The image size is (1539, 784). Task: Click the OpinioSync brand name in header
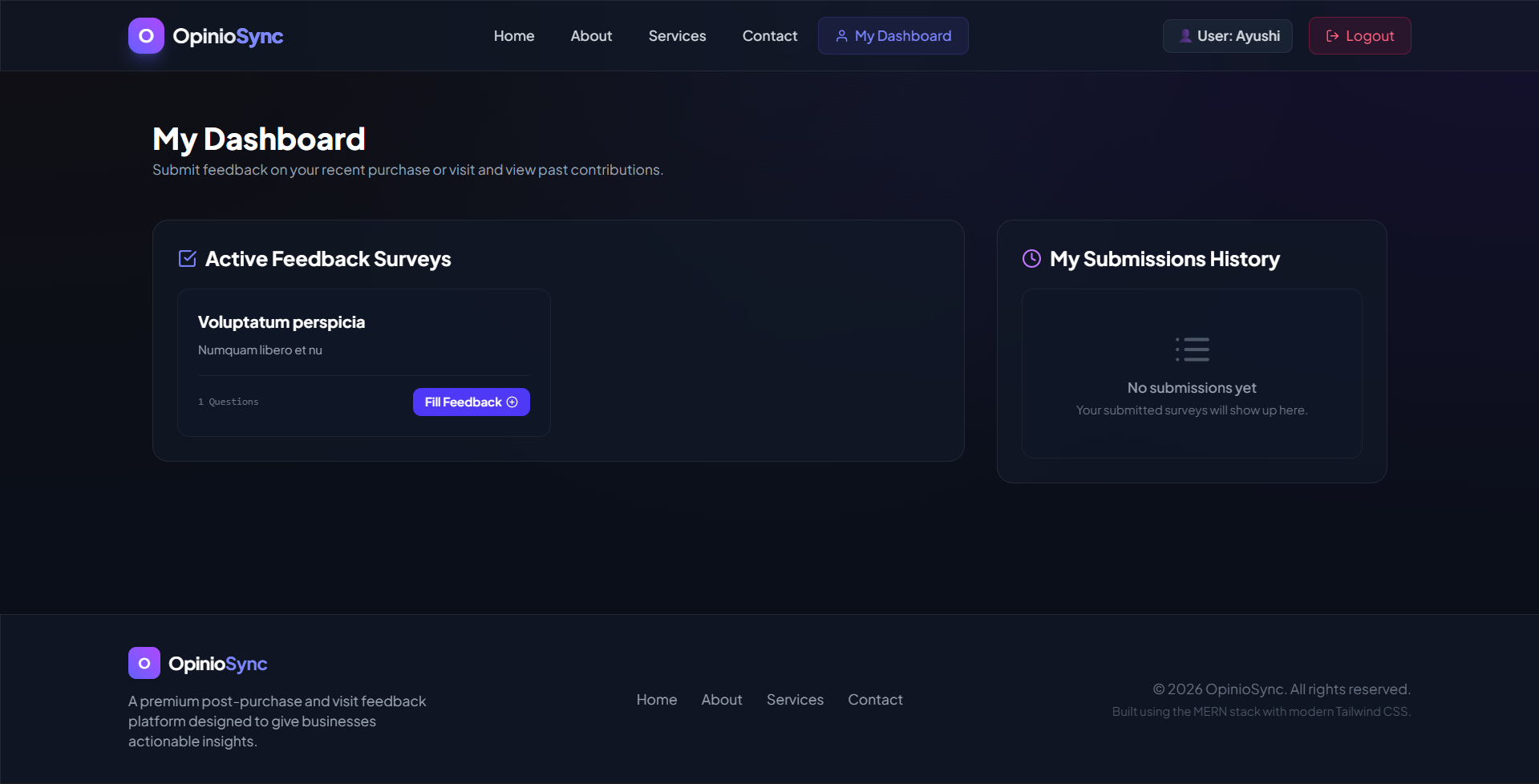228,36
